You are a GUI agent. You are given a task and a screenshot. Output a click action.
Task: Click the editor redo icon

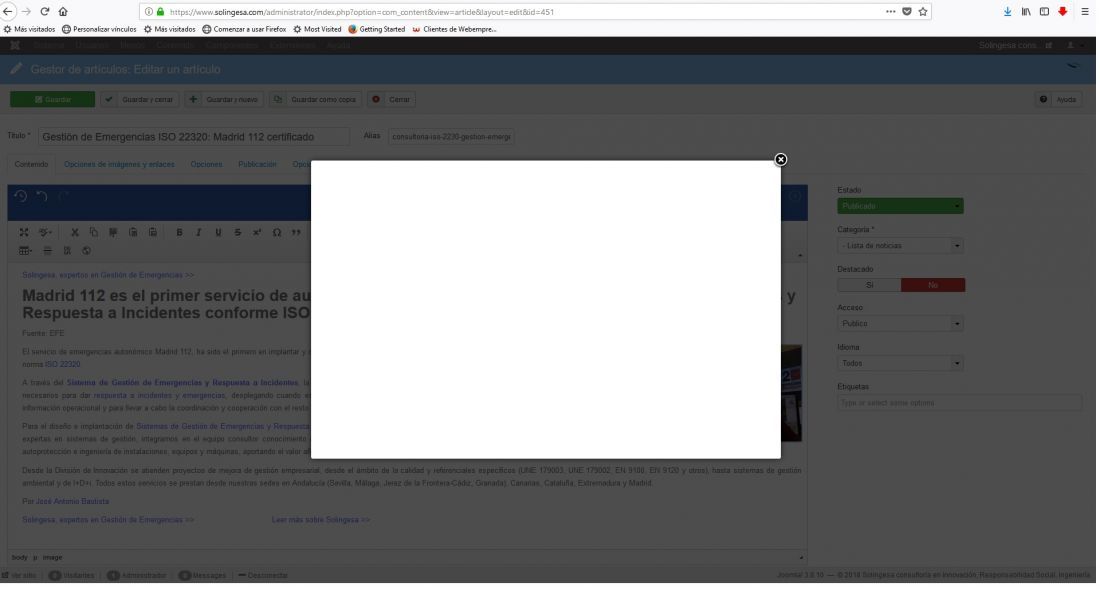tap(63, 196)
